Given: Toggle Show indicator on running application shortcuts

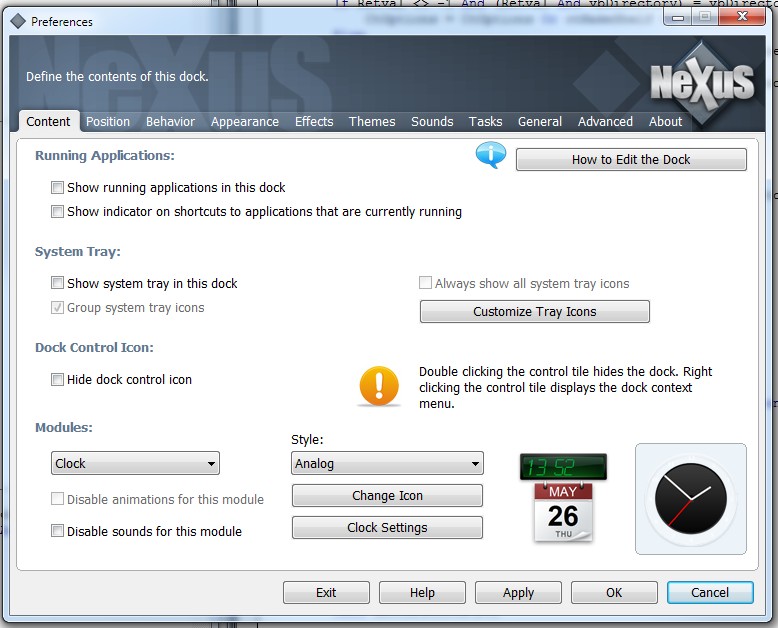Looking at the screenshot, I should point(58,212).
